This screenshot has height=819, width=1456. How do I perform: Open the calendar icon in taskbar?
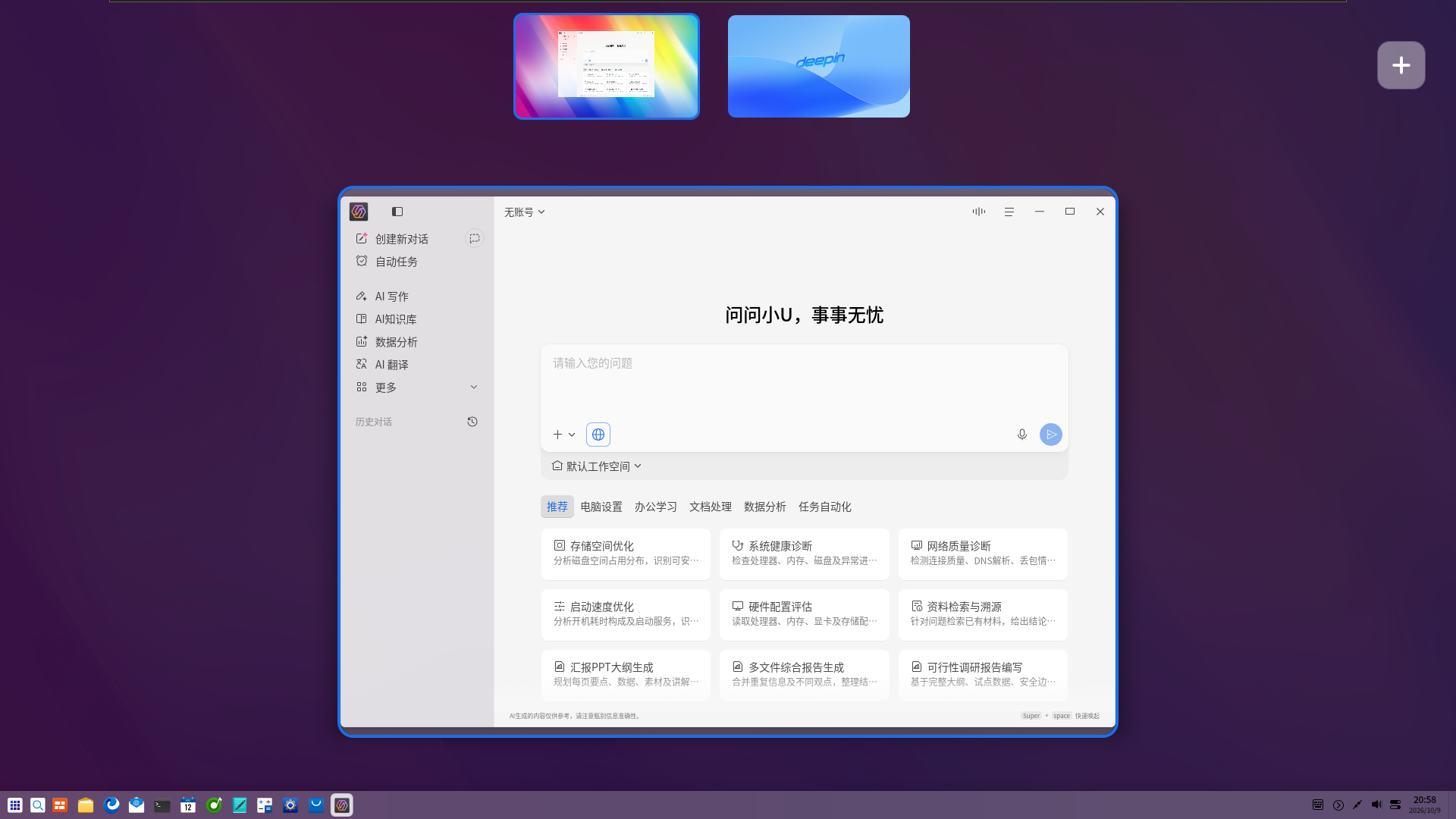point(188,805)
